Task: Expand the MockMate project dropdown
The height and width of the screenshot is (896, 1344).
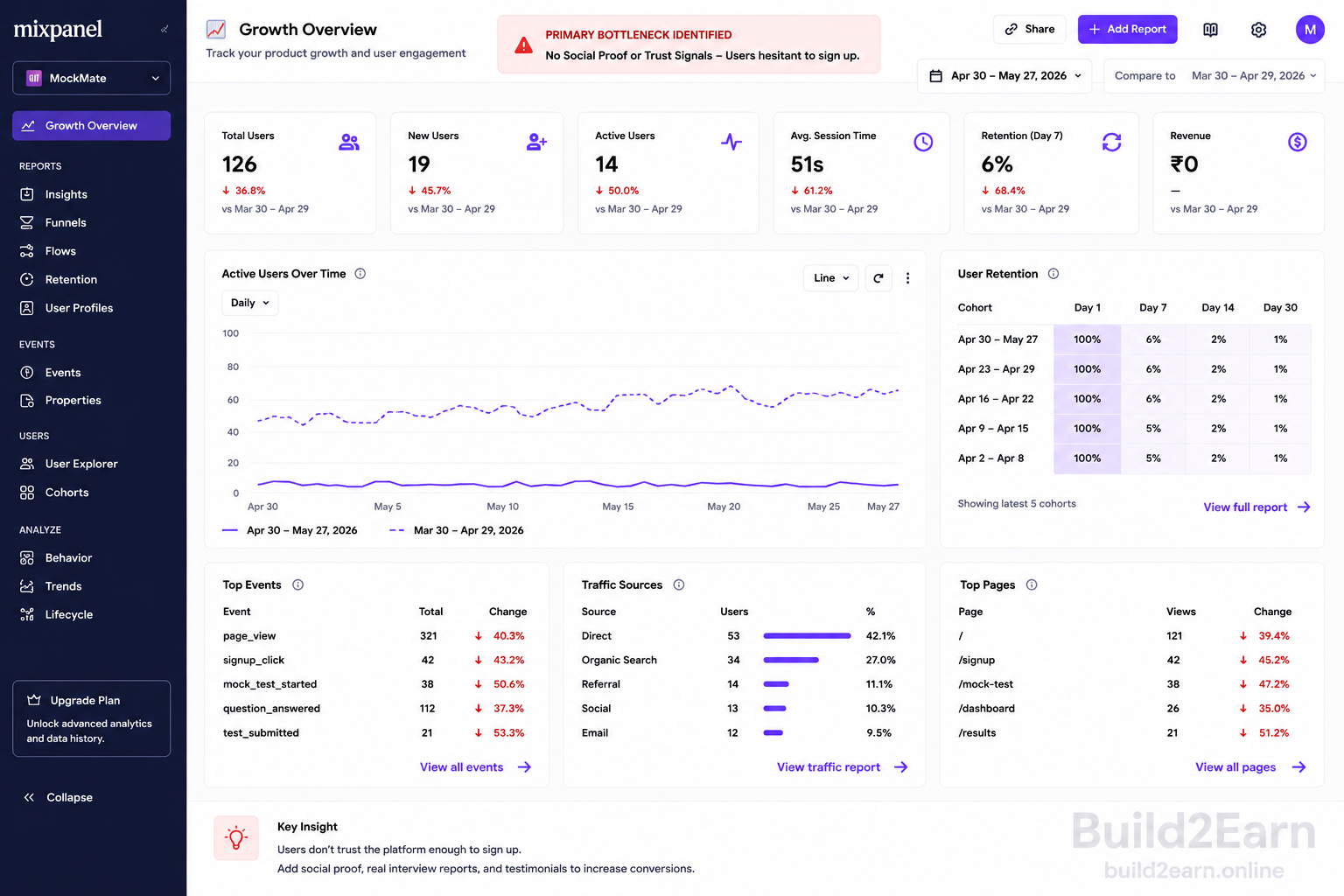Action: (92, 78)
